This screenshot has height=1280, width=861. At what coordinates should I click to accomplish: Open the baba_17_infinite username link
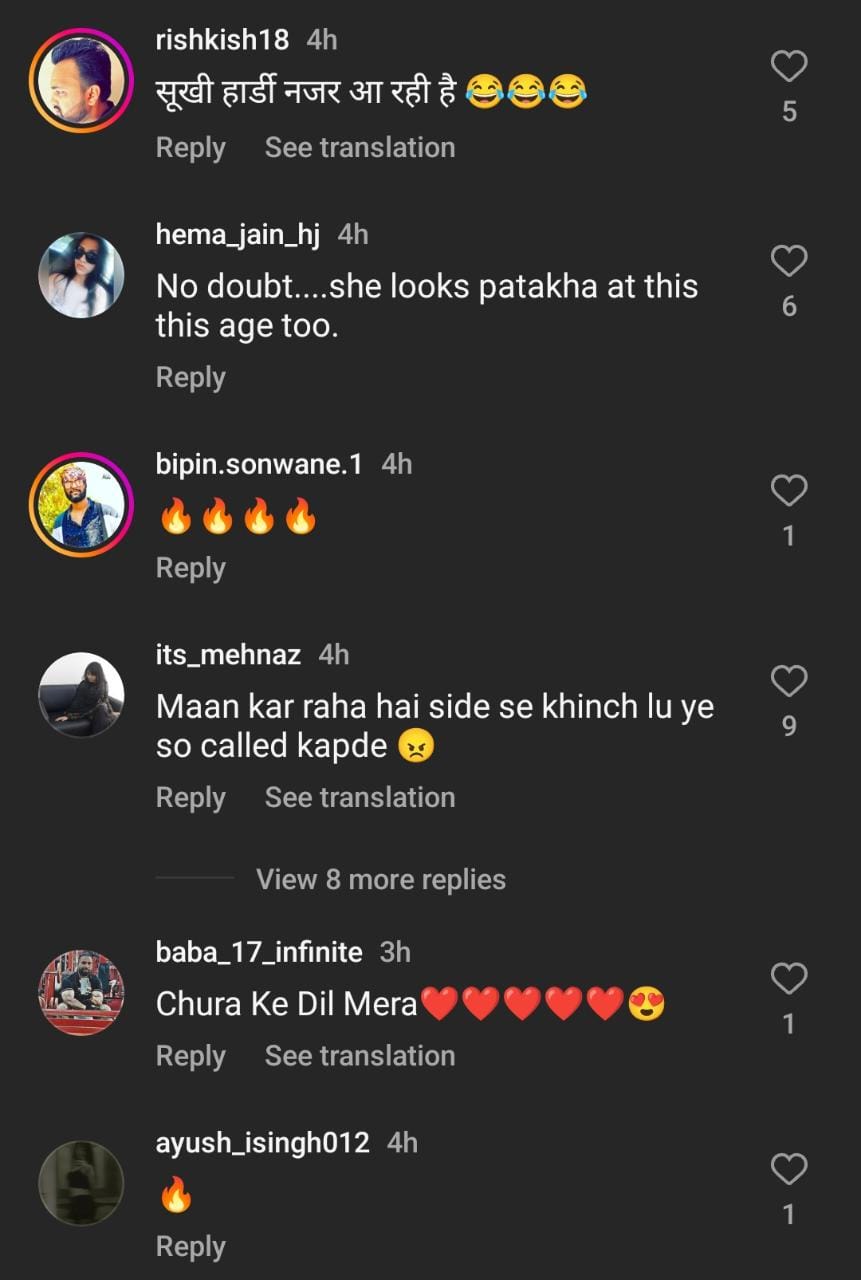click(259, 951)
